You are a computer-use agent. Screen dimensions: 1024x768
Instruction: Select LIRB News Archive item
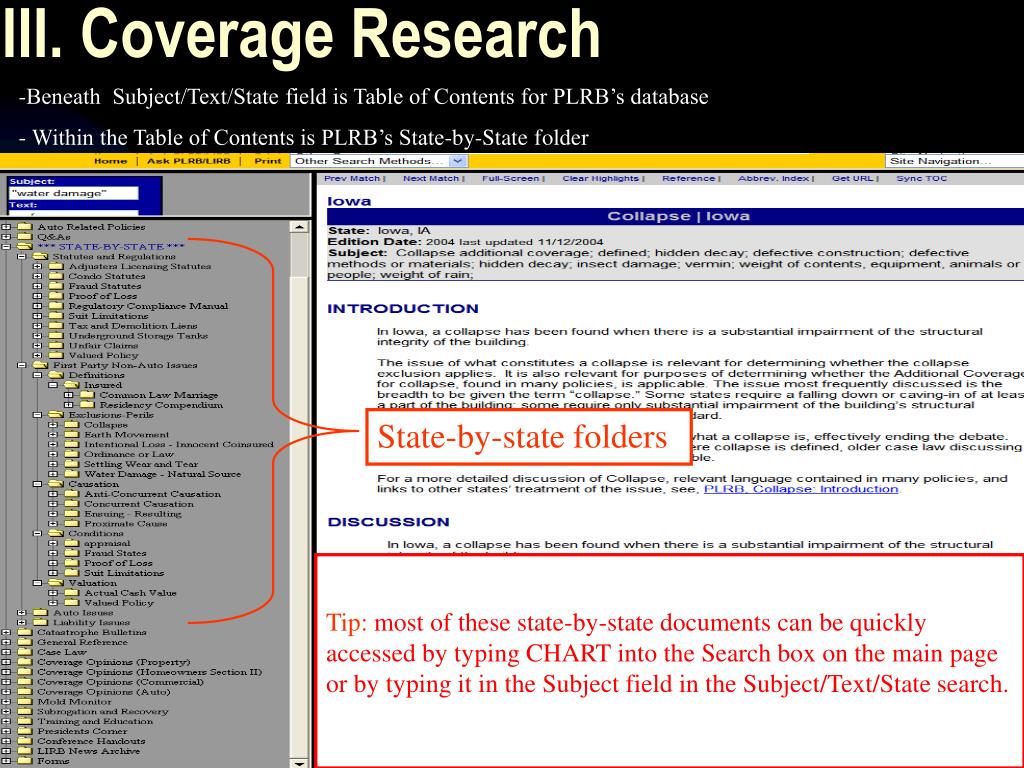(x=88, y=751)
